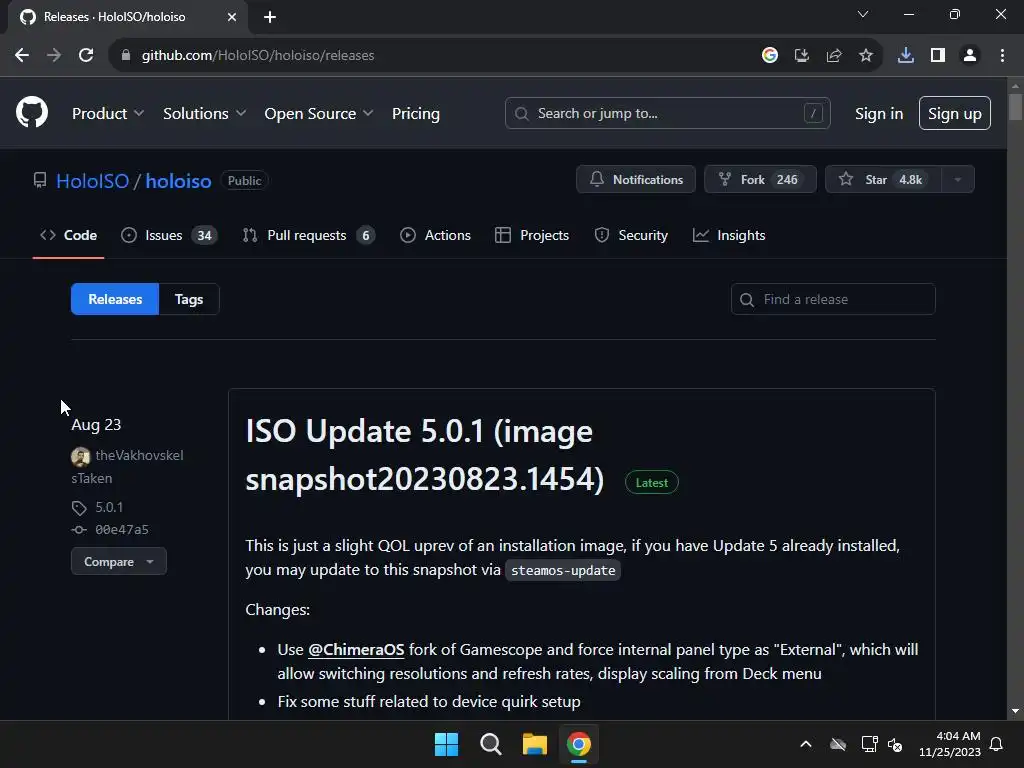Click Chrome icon in taskbar
This screenshot has width=1024, height=768.
tap(579, 744)
